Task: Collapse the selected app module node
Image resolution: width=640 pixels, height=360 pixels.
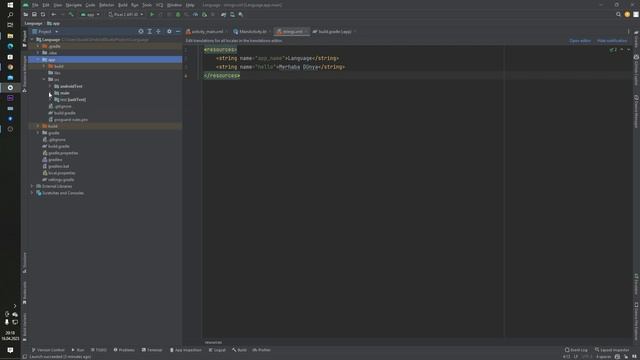Action: pos(38,60)
